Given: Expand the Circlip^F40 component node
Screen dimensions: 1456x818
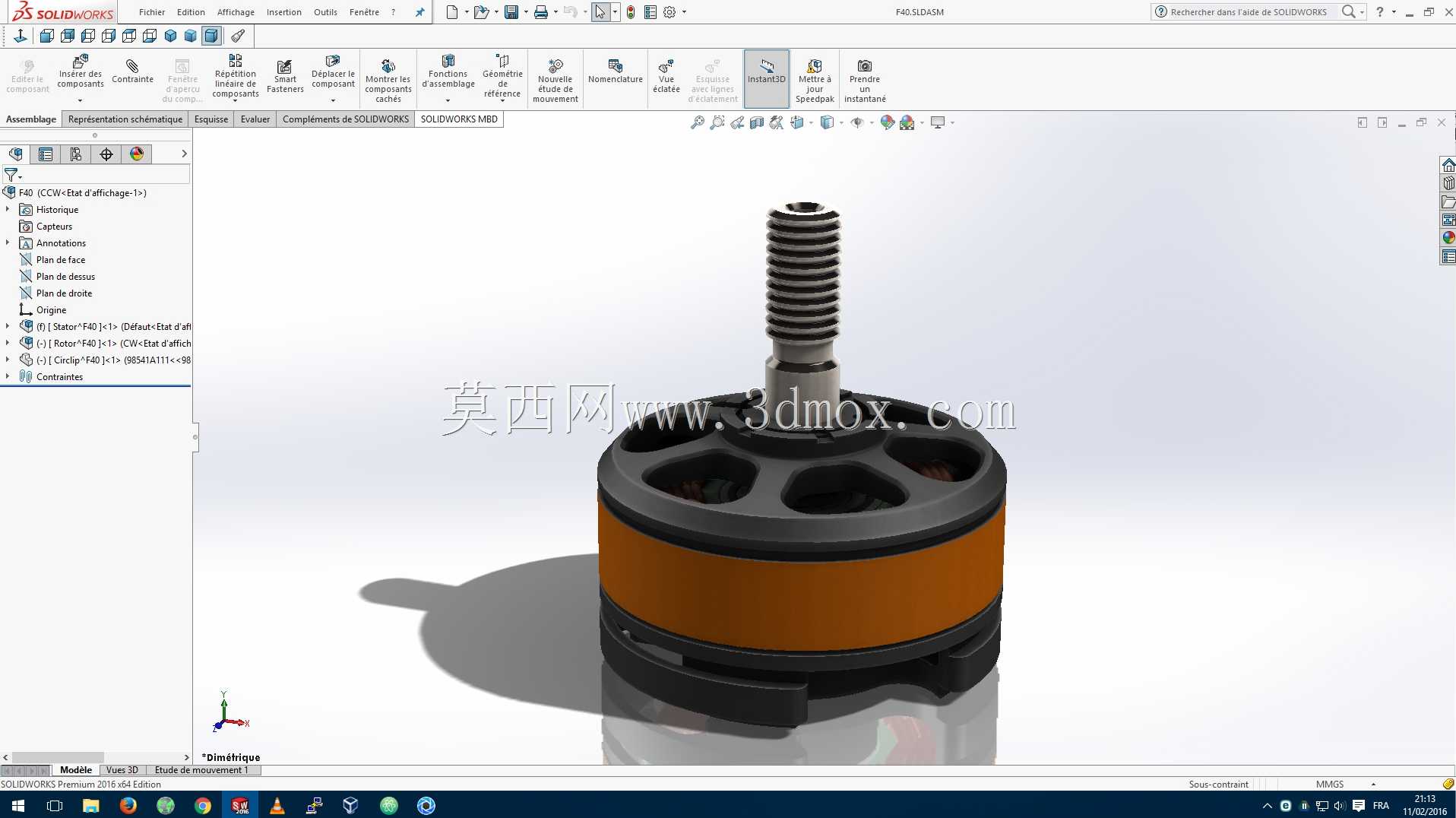Looking at the screenshot, I should (x=8, y=360).
